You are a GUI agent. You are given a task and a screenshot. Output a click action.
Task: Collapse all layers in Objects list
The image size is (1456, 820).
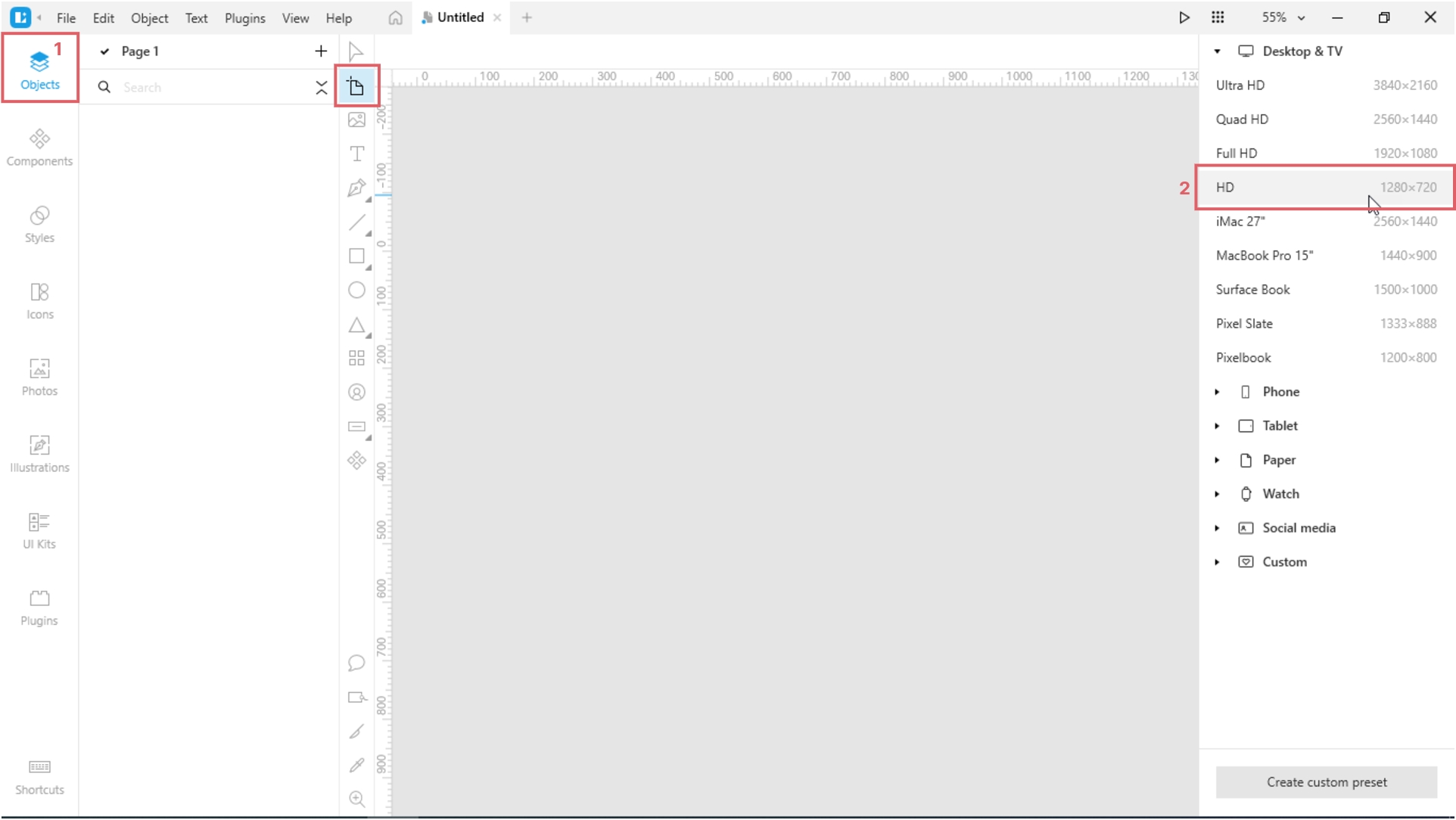(322, 87)
